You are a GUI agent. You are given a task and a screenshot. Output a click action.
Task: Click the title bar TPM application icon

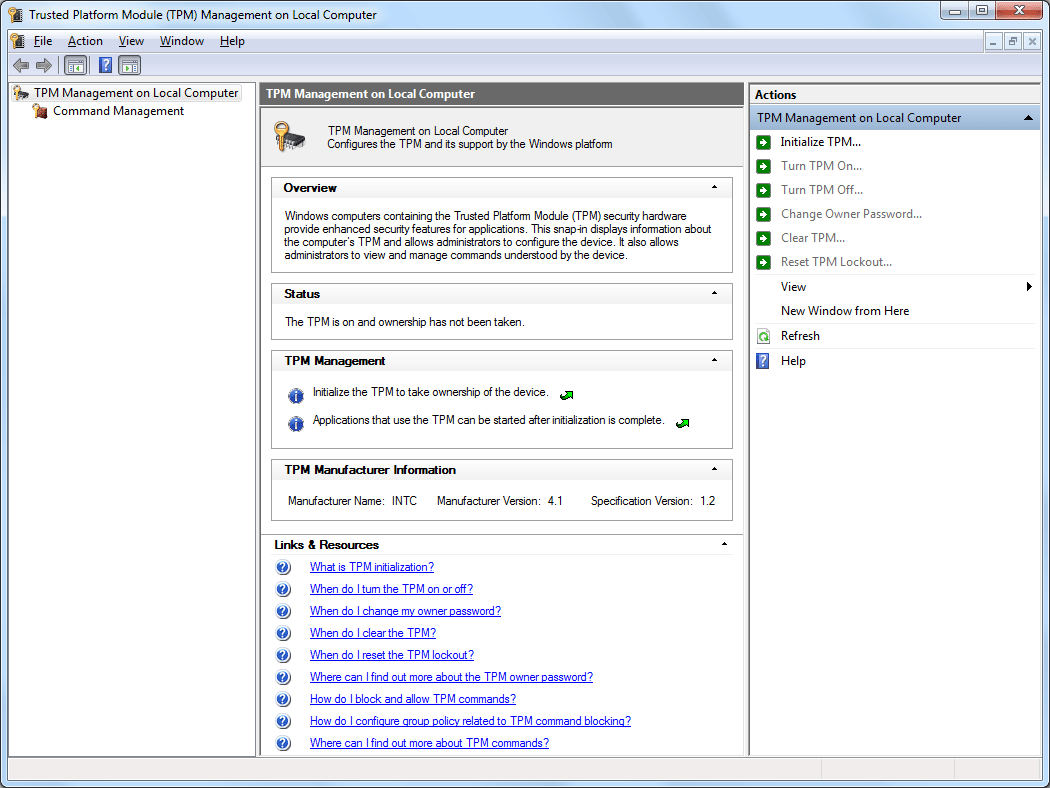[x=15, y=15]
